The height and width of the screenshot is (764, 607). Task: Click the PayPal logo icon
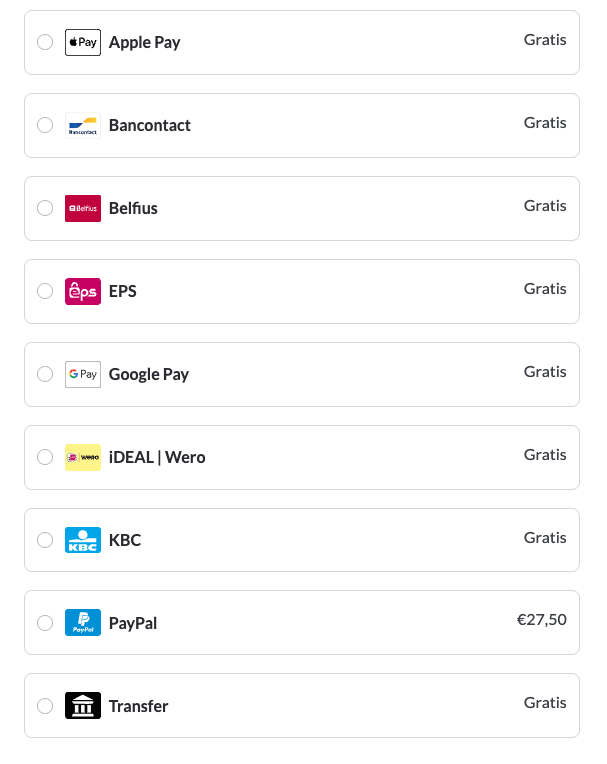pos(83,623)
